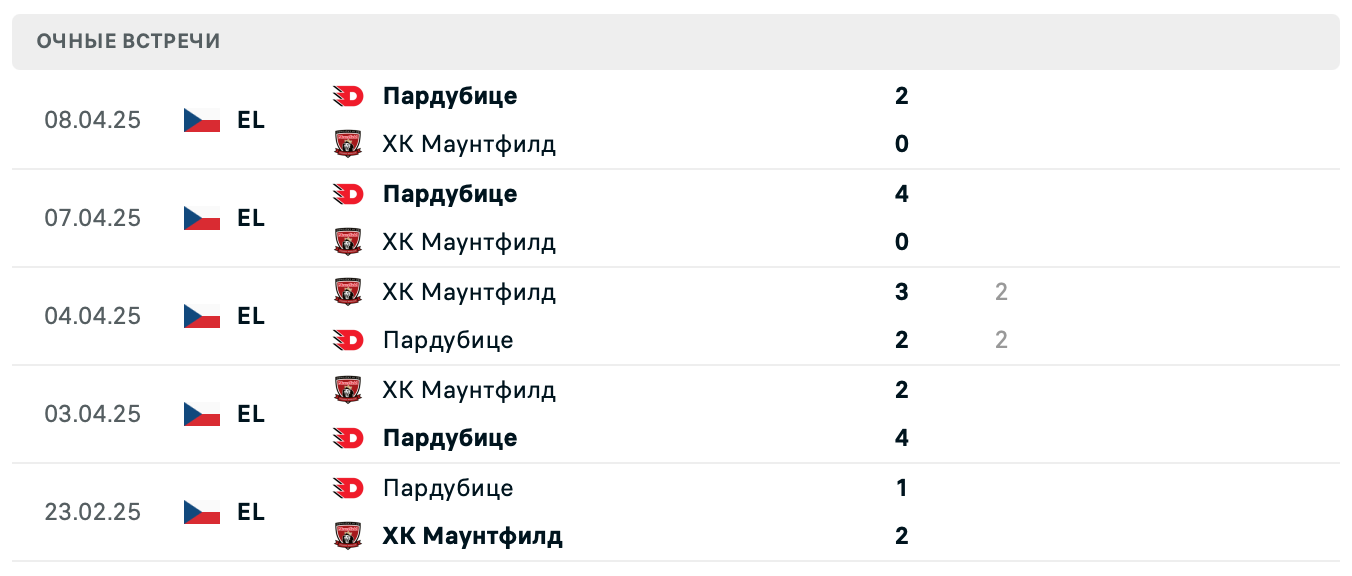Screen dimensions: 1352x576
Task: Click Пардубице in 23.02.25 match
Action: click(x=448, y=488)
